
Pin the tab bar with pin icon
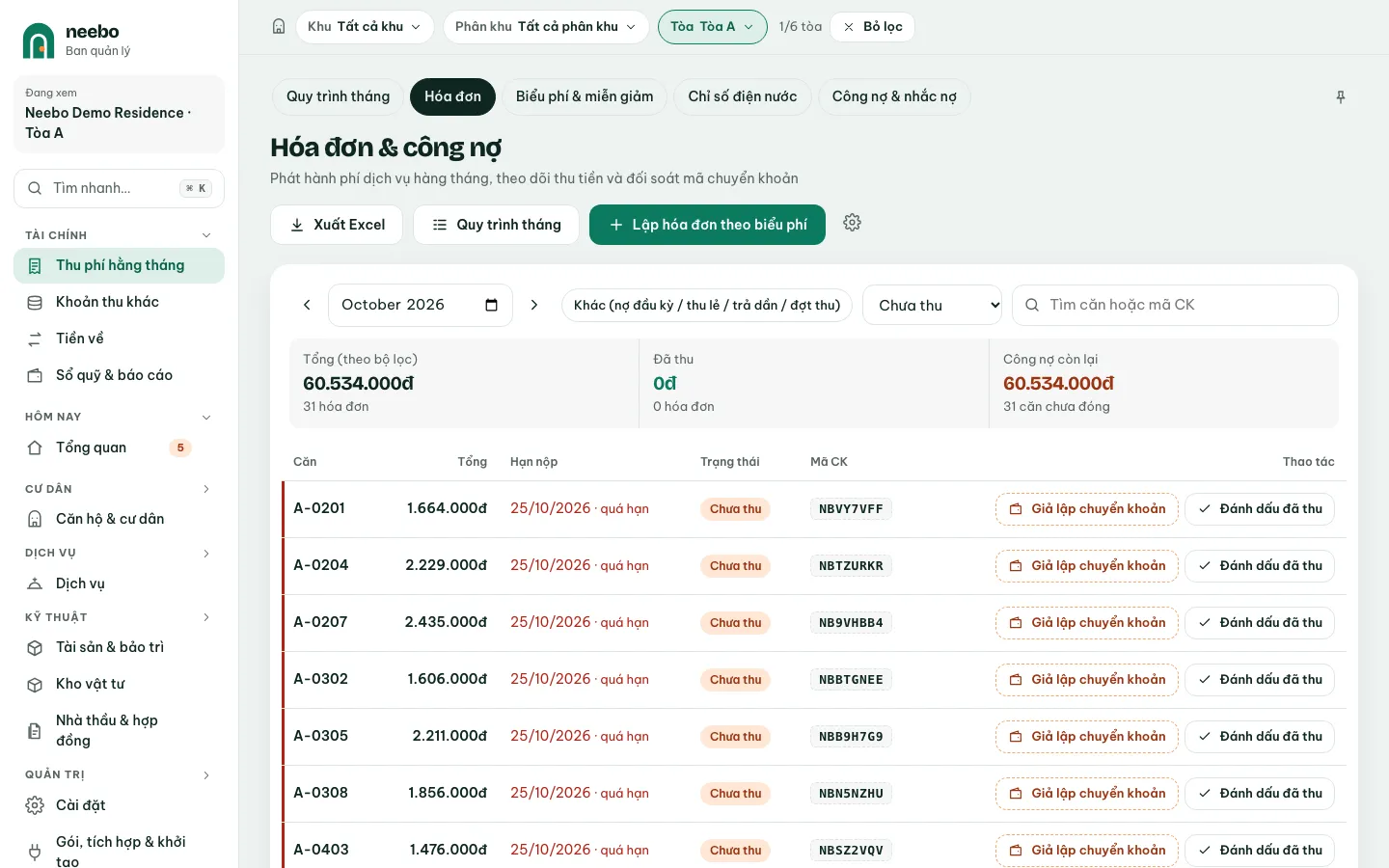coord(1341,97)
